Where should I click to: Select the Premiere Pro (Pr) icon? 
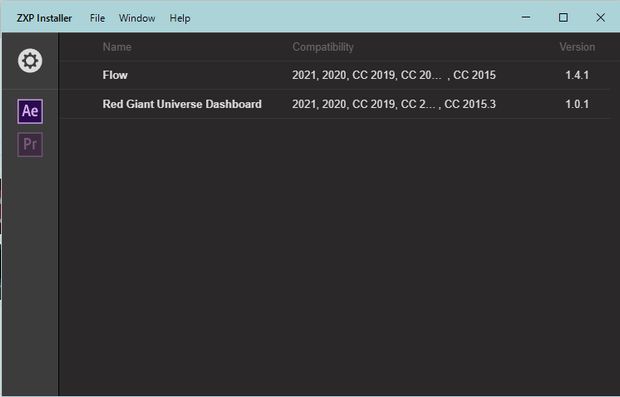click(30, 144)
